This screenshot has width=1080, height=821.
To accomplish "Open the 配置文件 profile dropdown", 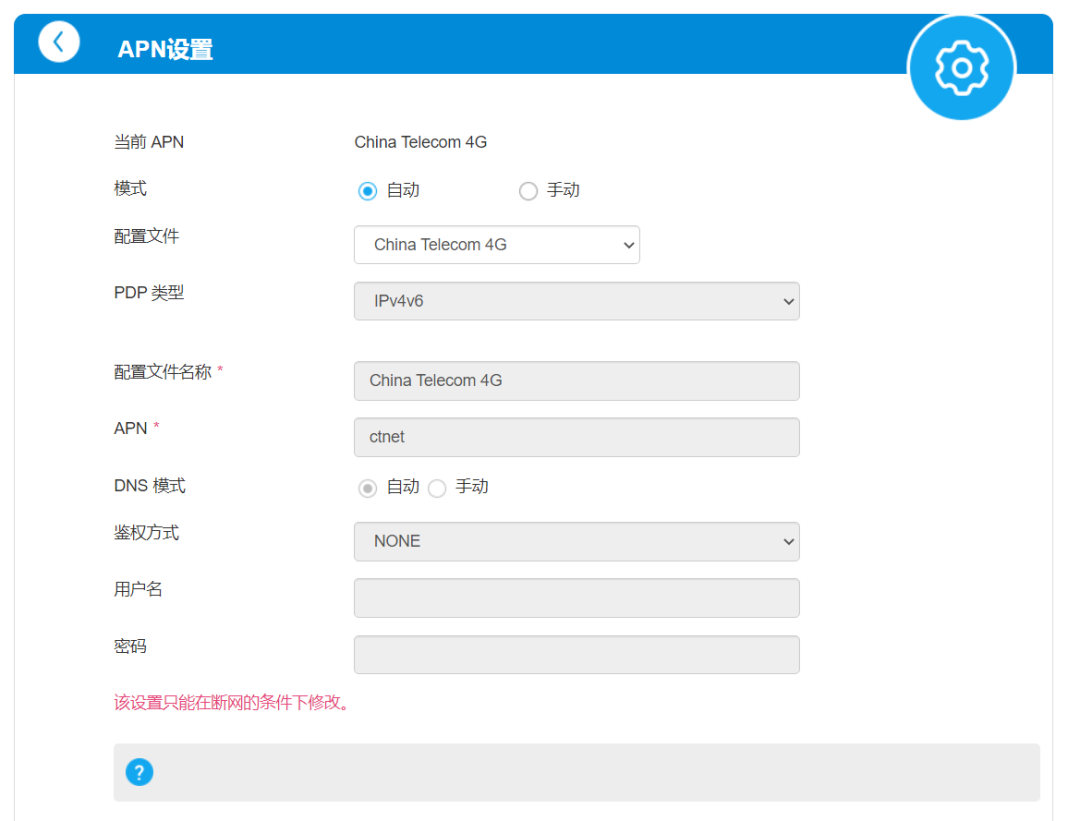I will click(497, 244).
